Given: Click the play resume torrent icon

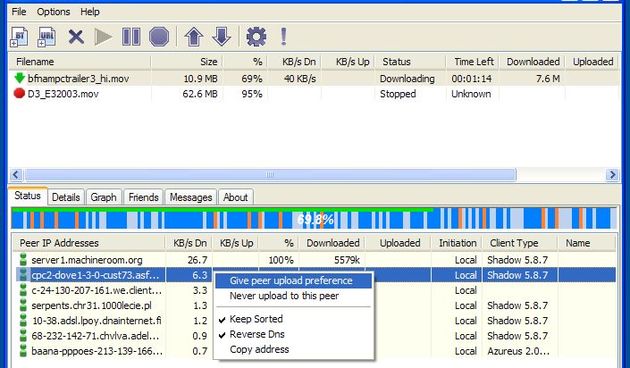Looking at the screenshot, I should [103, 37].
